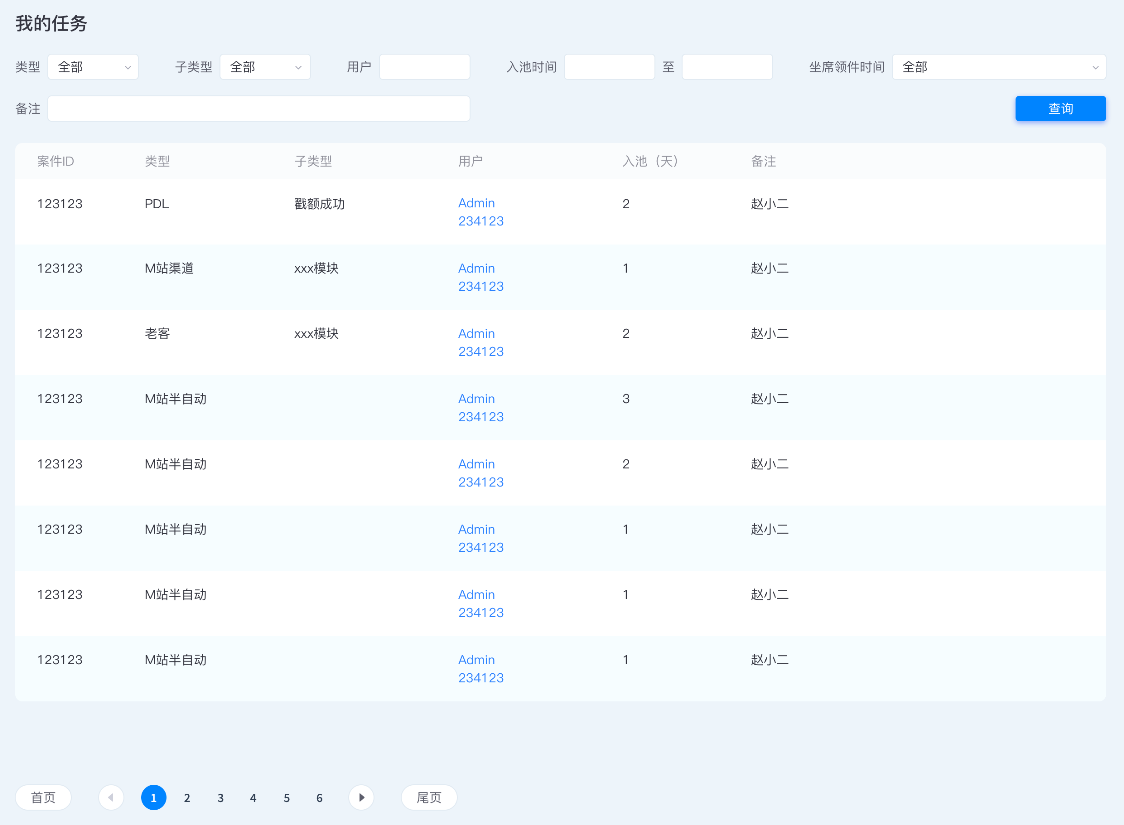1124x825 pixels.
Task: Click the 戳额成功 subtype cell
Action: pyautogui.click(x=320, y=204)
